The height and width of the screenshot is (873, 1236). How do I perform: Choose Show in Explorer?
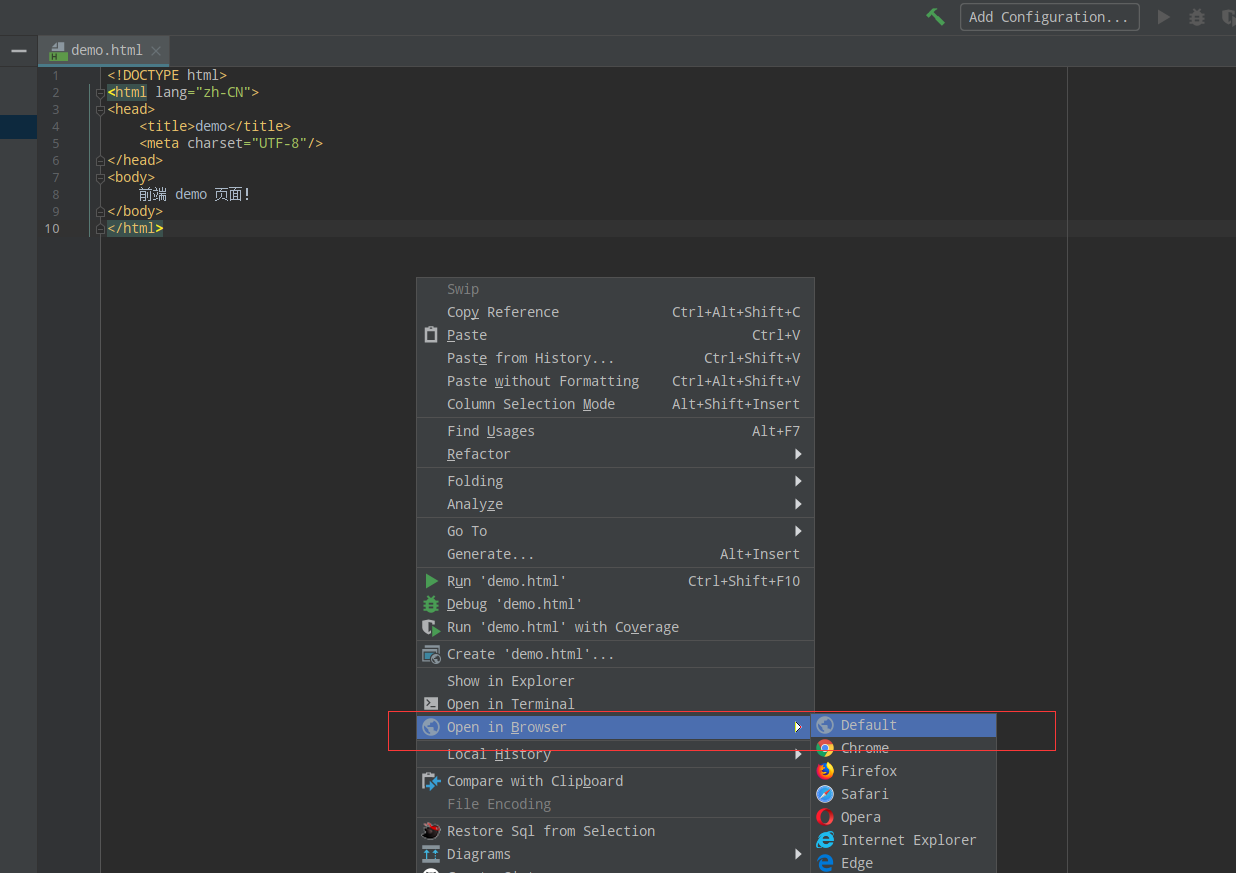pyautogui.click(x=615, y=681)
